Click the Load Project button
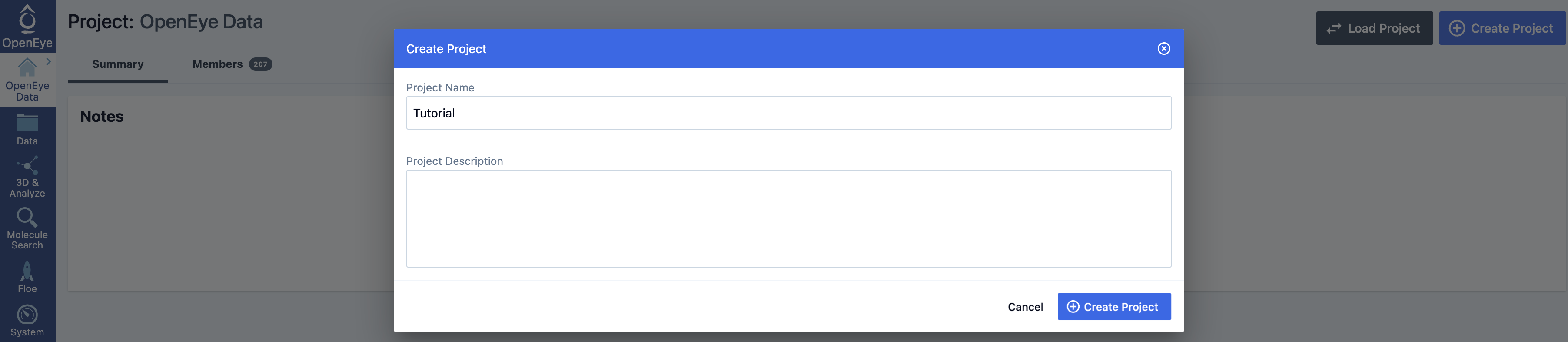 [x=1374, y=28]
